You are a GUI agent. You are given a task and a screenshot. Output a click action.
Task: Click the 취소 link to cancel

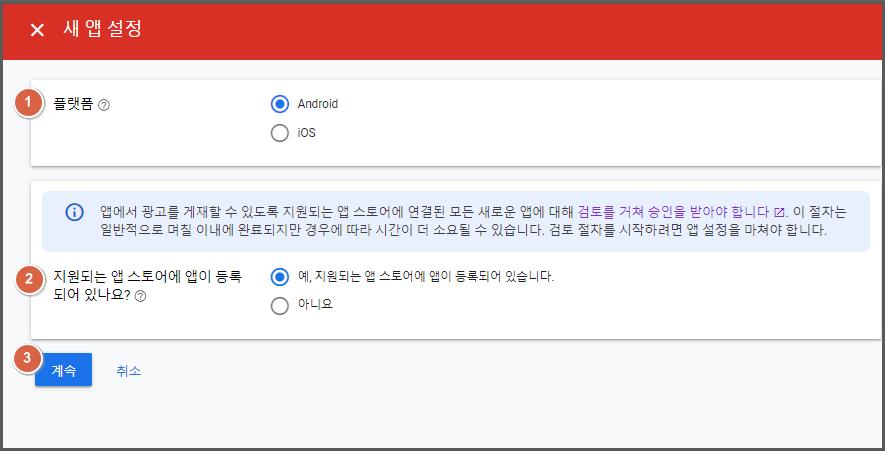point(128,371)
